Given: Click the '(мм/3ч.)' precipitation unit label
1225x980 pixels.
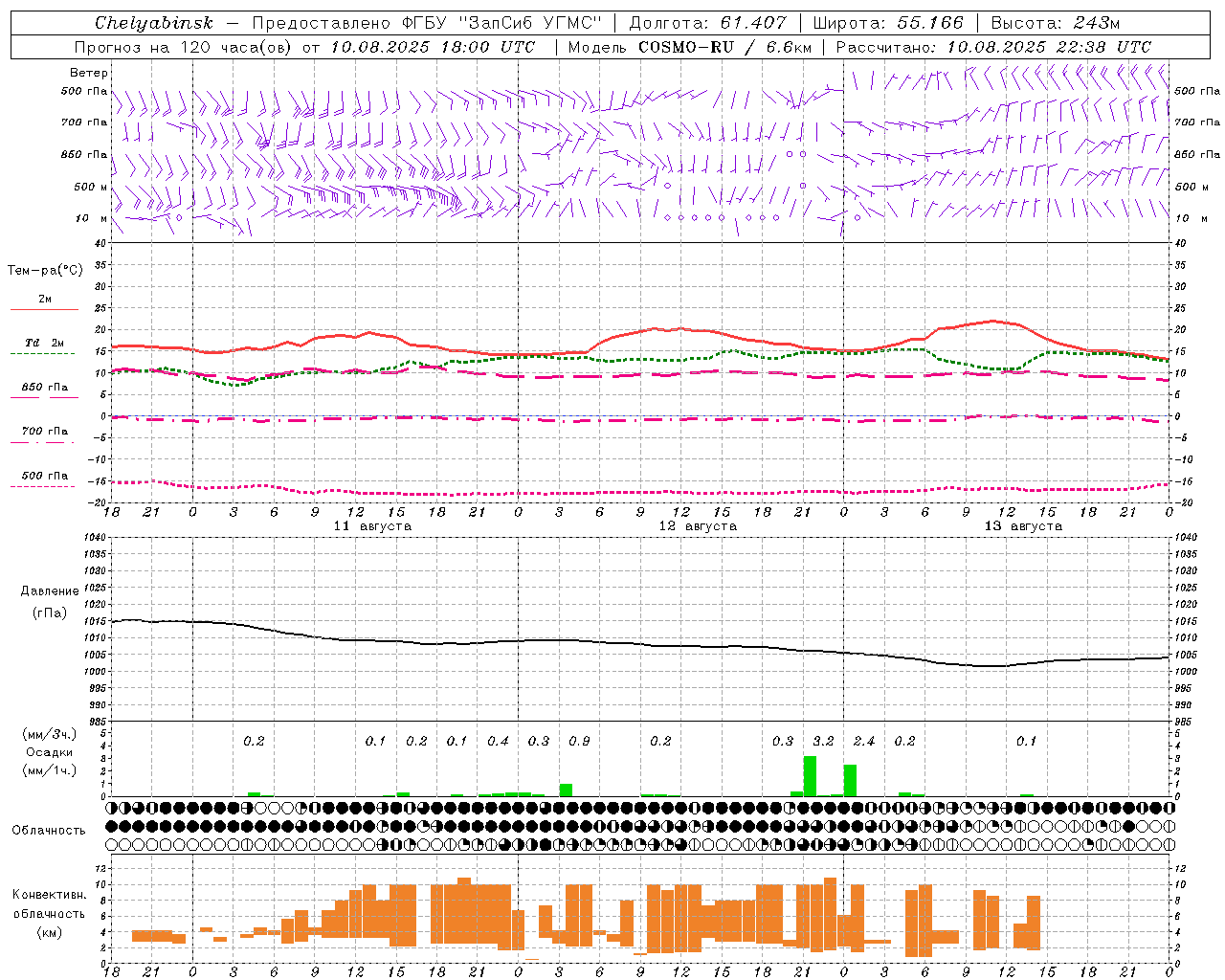Looking at the screenshot, I should [49, 734].
